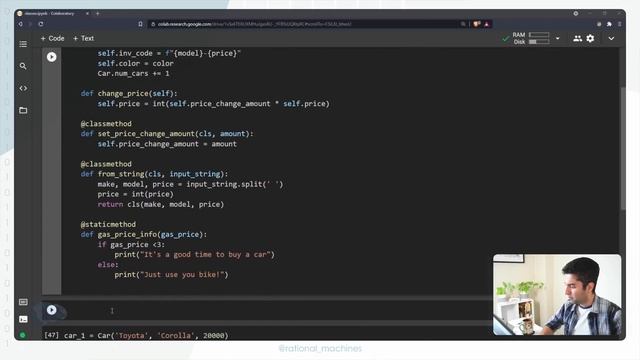Bookmark this page icon

pyautogui.click(x=140, y=24)
